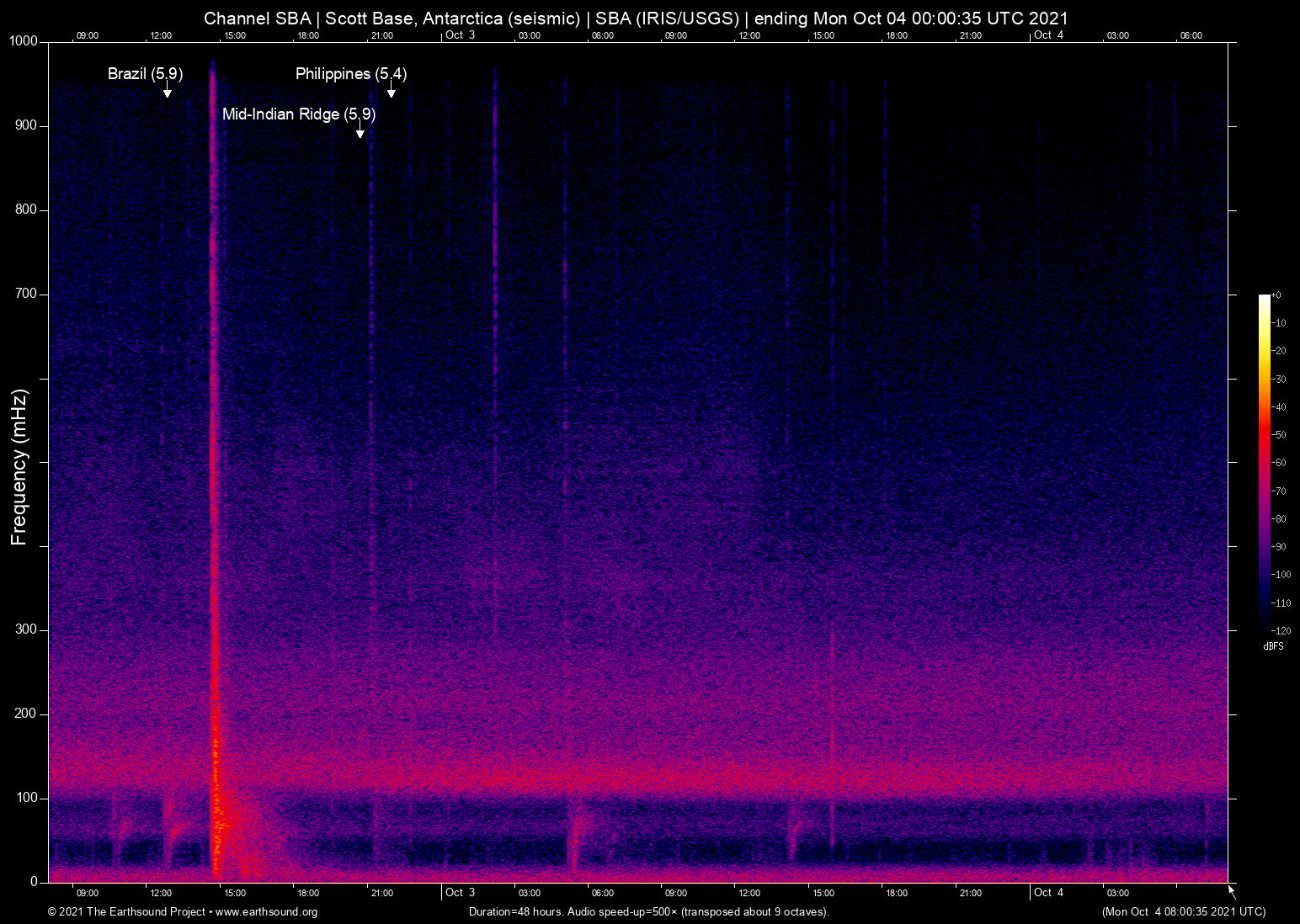Viewport: 1300px width, 924px height.
Task: Click the dBFS label below the color scale
Action: pos(1274,646)
